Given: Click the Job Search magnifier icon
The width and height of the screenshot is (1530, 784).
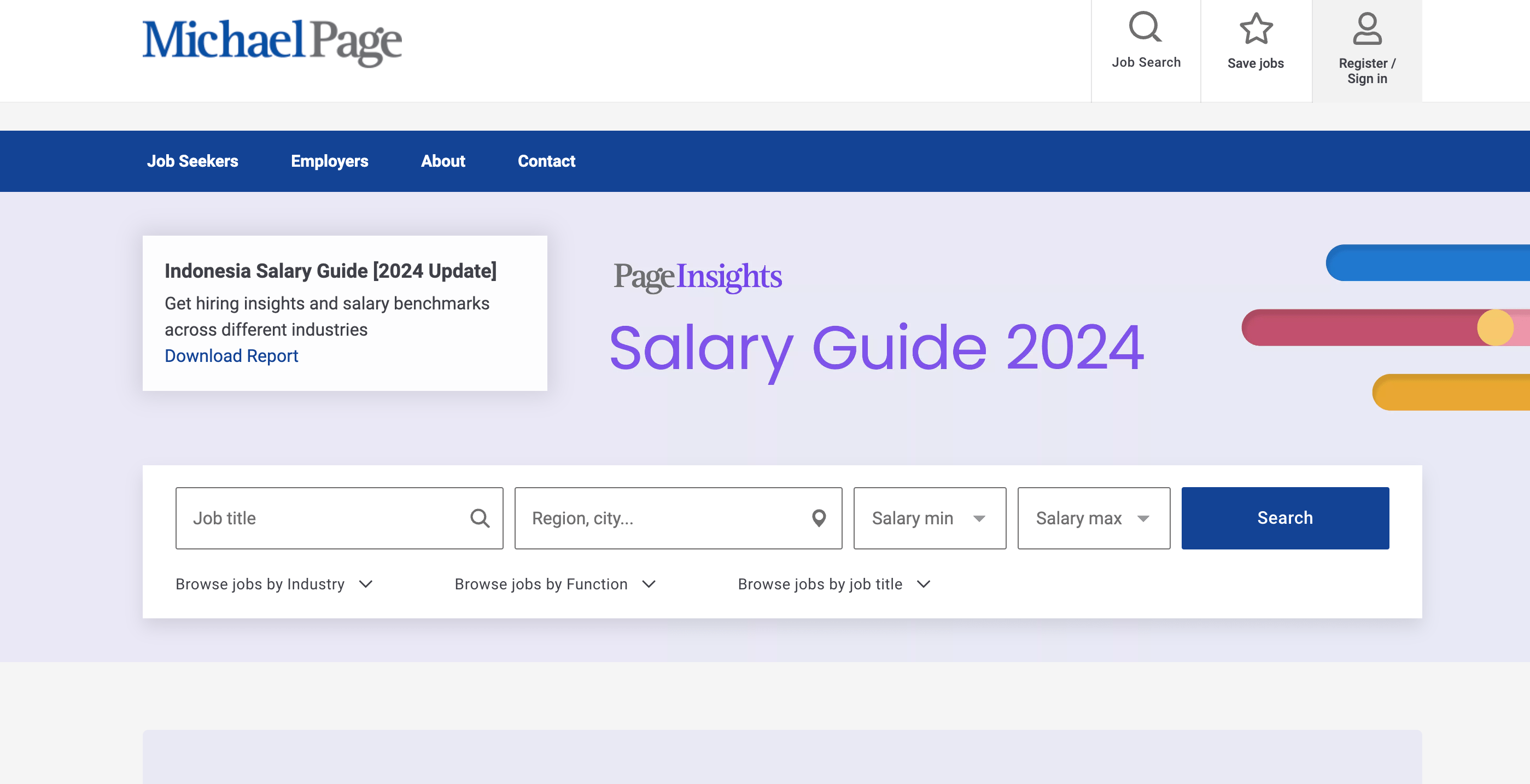Looking at the screenshot, I should point(1145,27).
